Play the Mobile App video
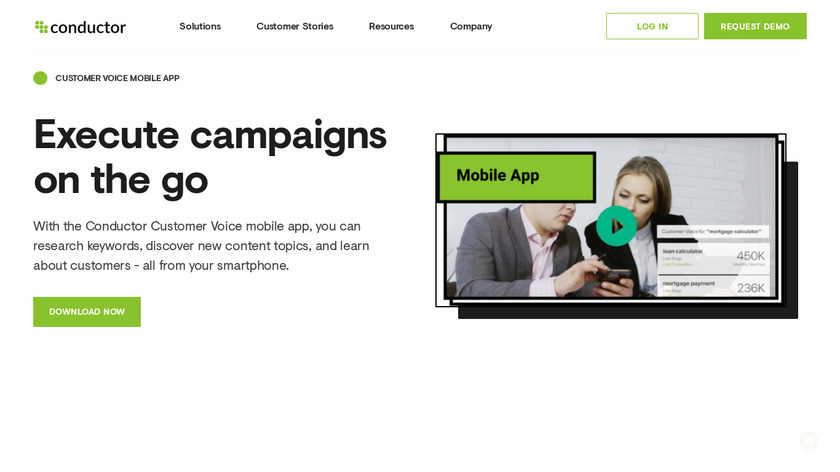 point(616,226)
